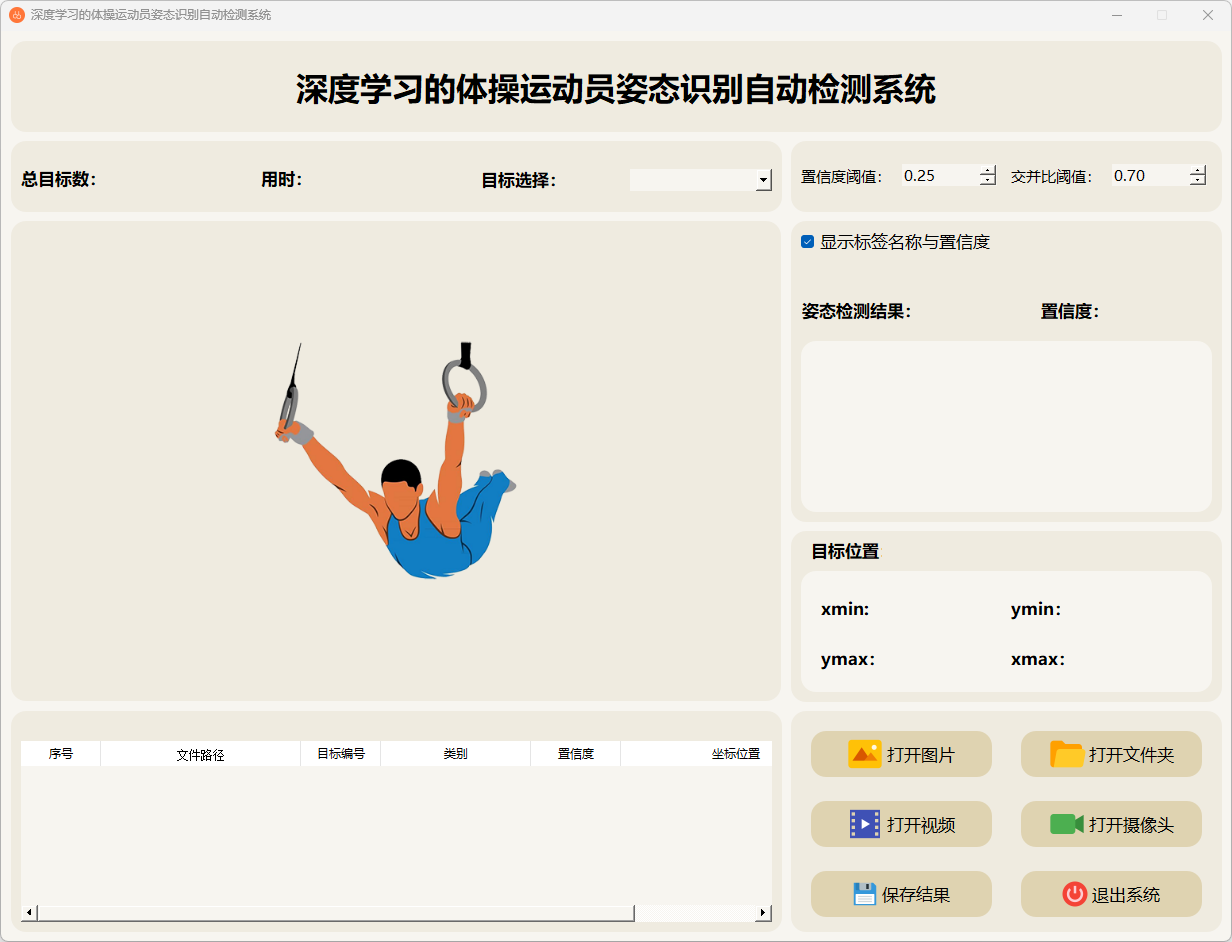
Task: Decrease the IoU threshold using down arrow
Action: 1198,181
